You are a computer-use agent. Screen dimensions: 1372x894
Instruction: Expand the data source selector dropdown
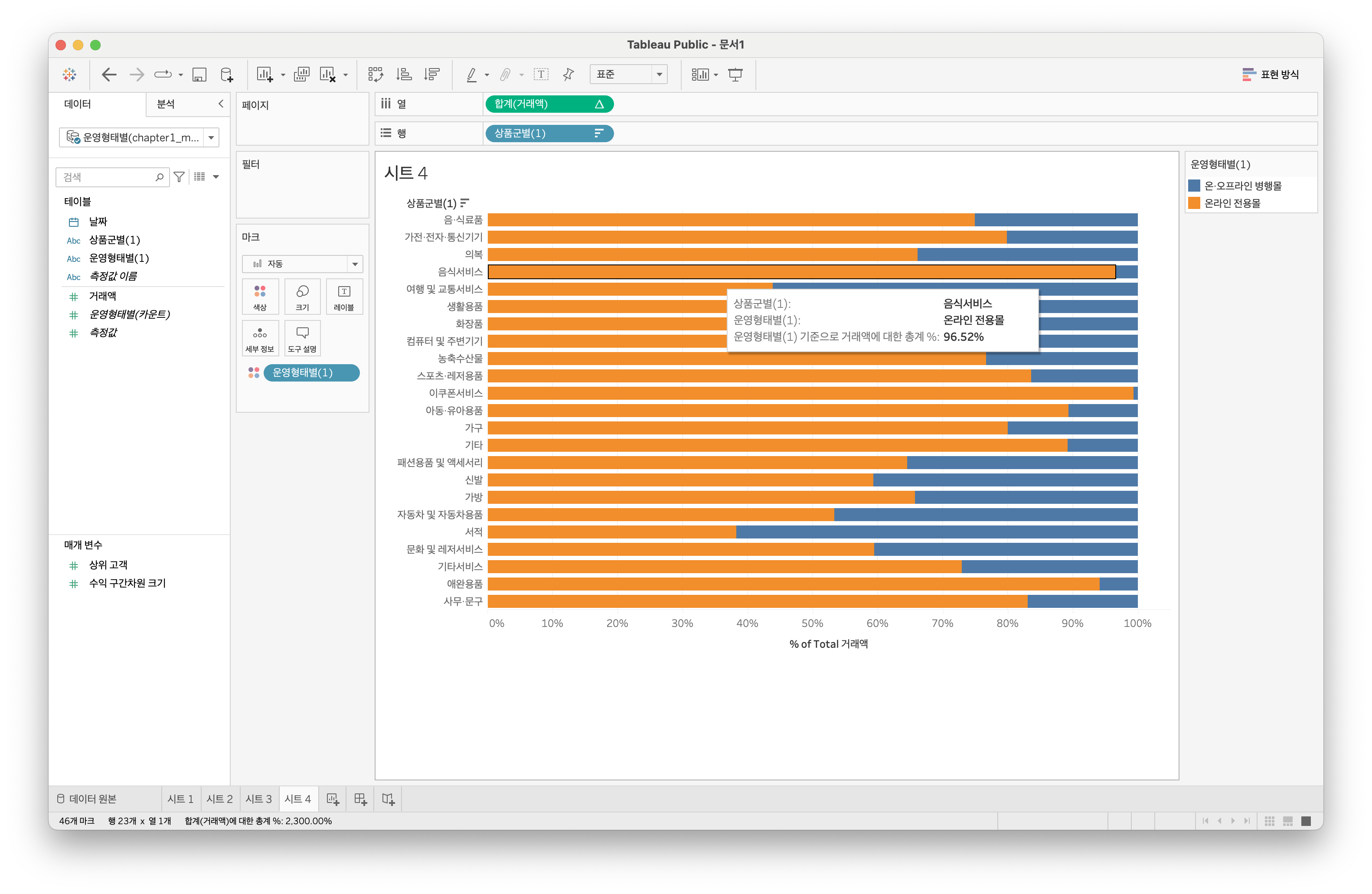[211, 137]
